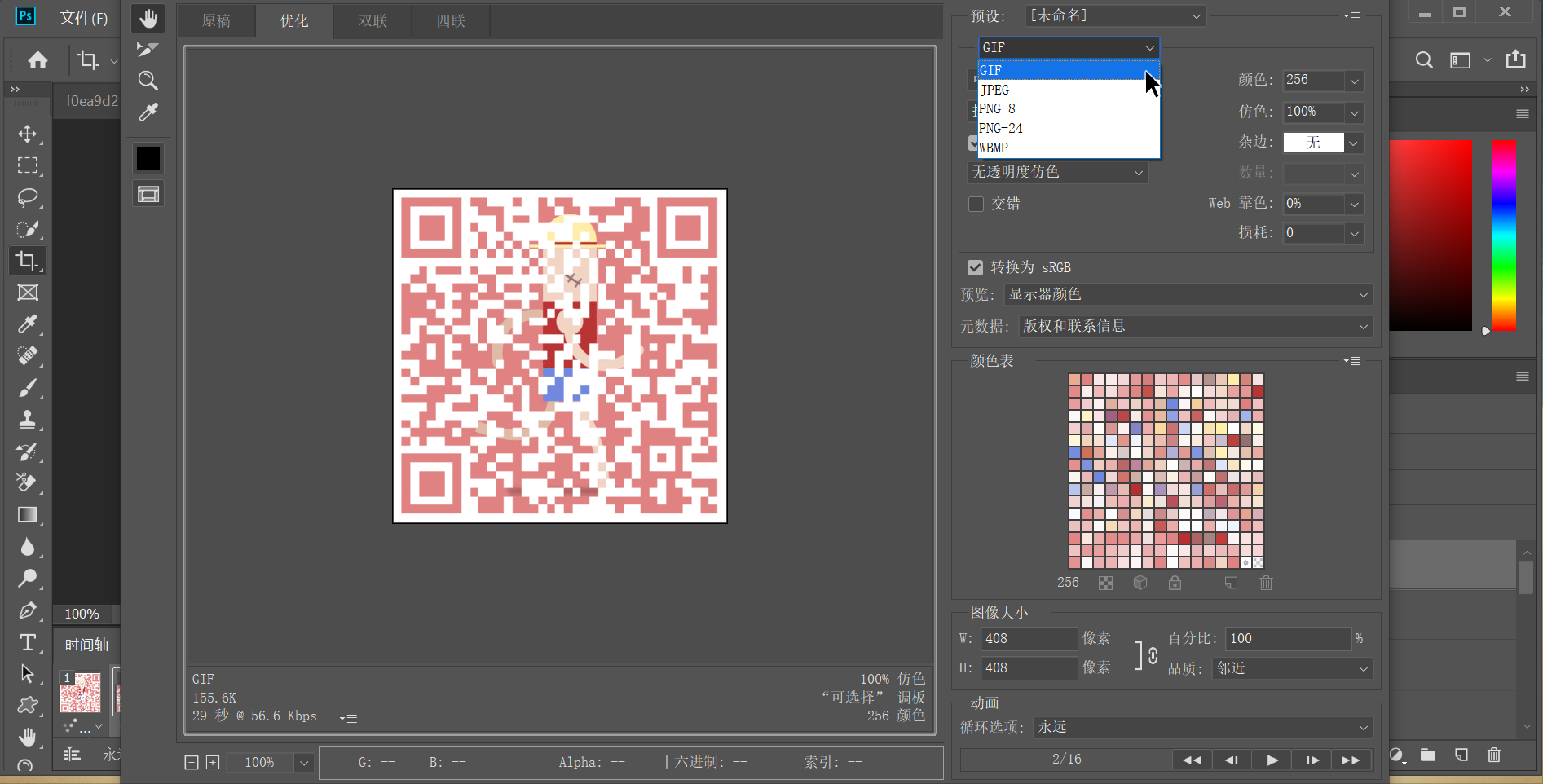Screen dimensions: 1543x784
Task: Open the 无透明度仿色 dropdown
Action: pyautogui.click(x=1058, y=172)
